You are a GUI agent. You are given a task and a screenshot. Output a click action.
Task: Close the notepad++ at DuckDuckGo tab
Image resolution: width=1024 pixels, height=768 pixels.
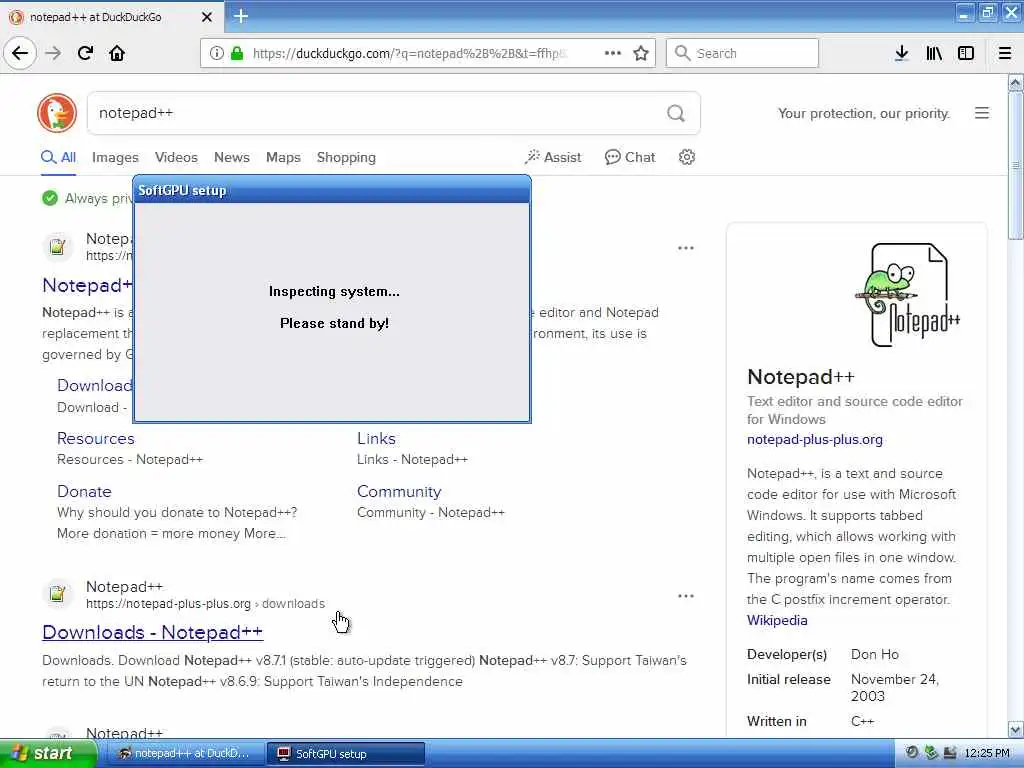[206, 17]
